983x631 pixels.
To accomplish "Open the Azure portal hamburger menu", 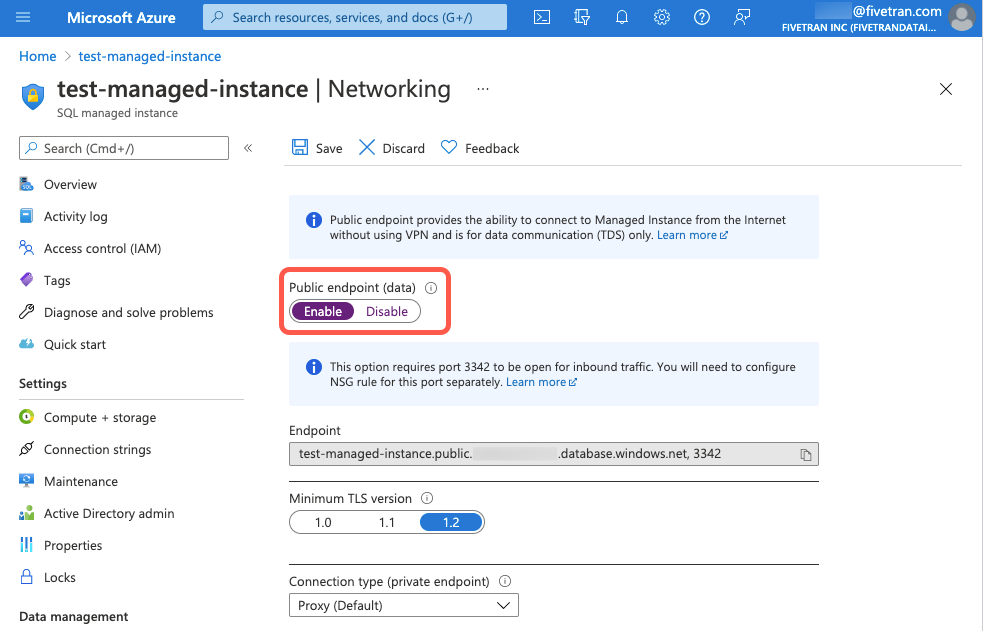I will [23, 17].
